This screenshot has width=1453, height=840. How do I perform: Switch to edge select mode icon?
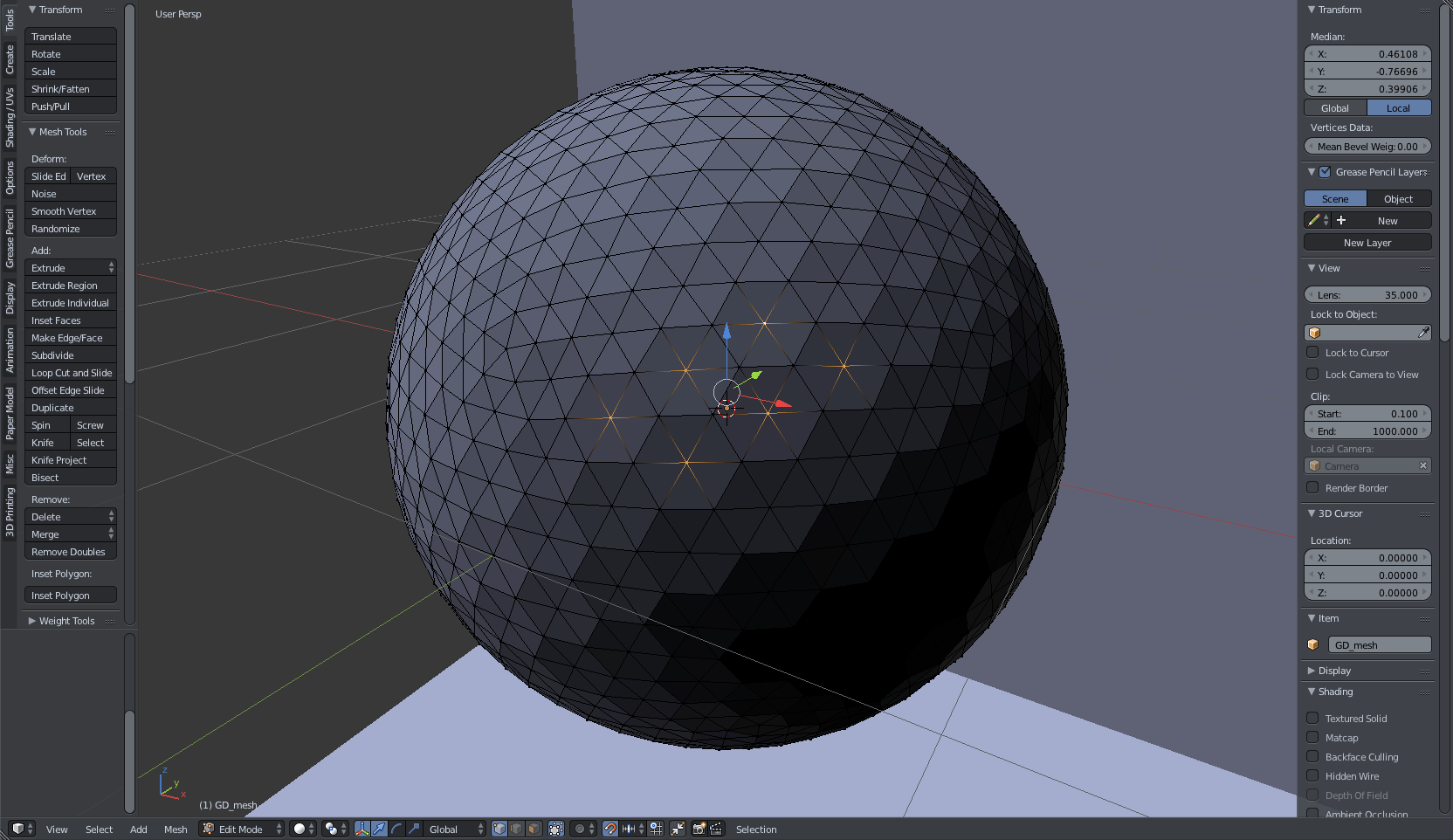tap(517, 830)
